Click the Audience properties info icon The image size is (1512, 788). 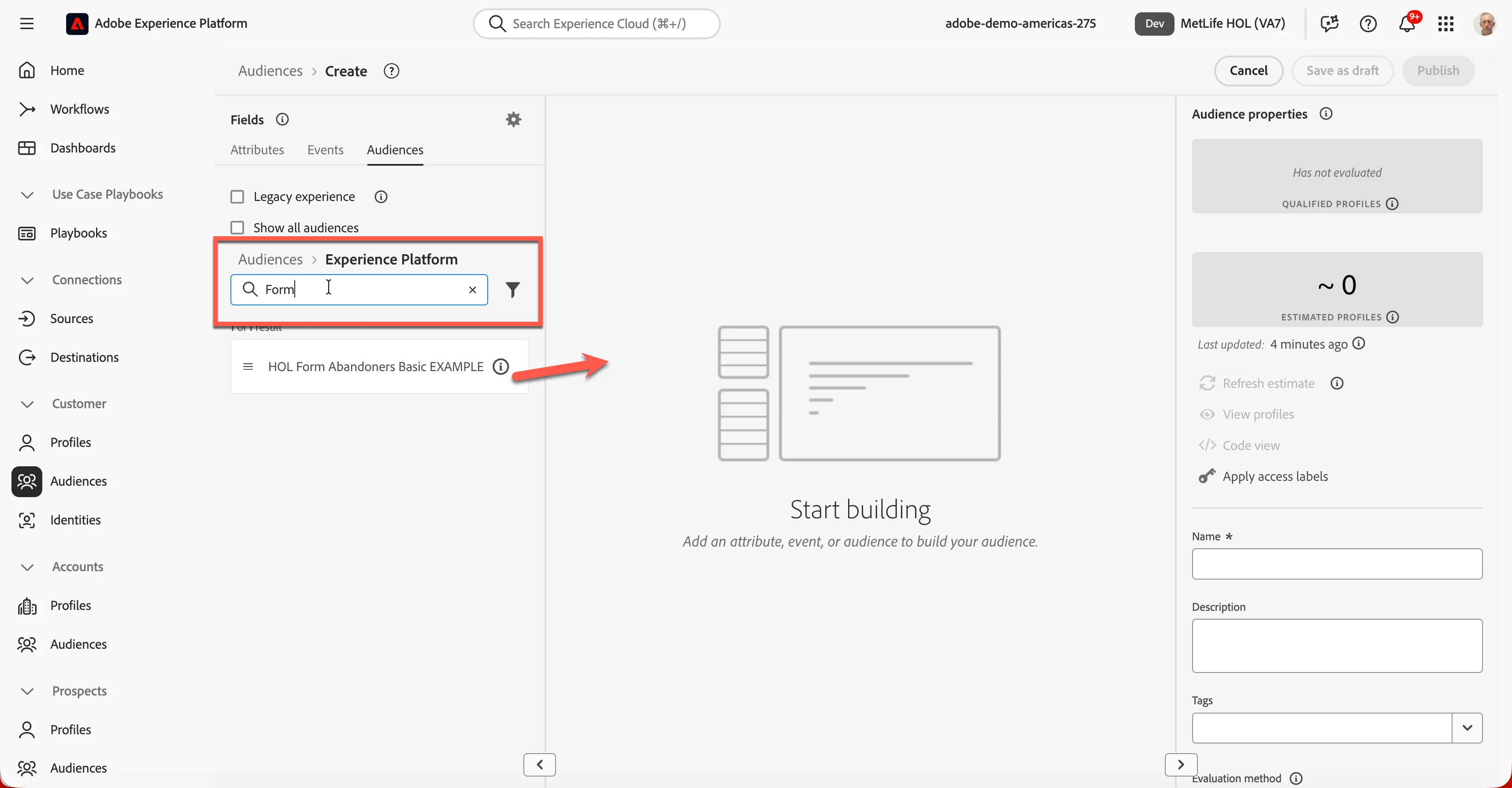[1326, 114]
